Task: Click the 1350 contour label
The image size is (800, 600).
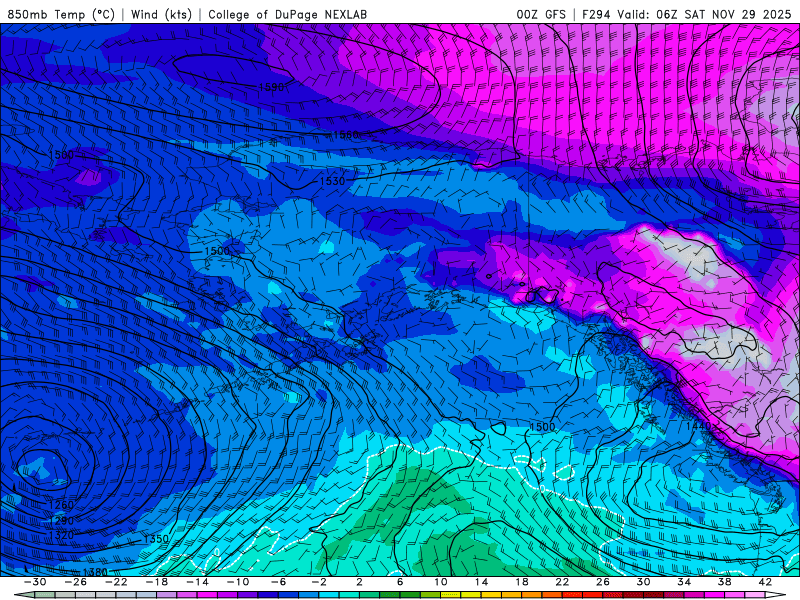Action: point(156,539)
